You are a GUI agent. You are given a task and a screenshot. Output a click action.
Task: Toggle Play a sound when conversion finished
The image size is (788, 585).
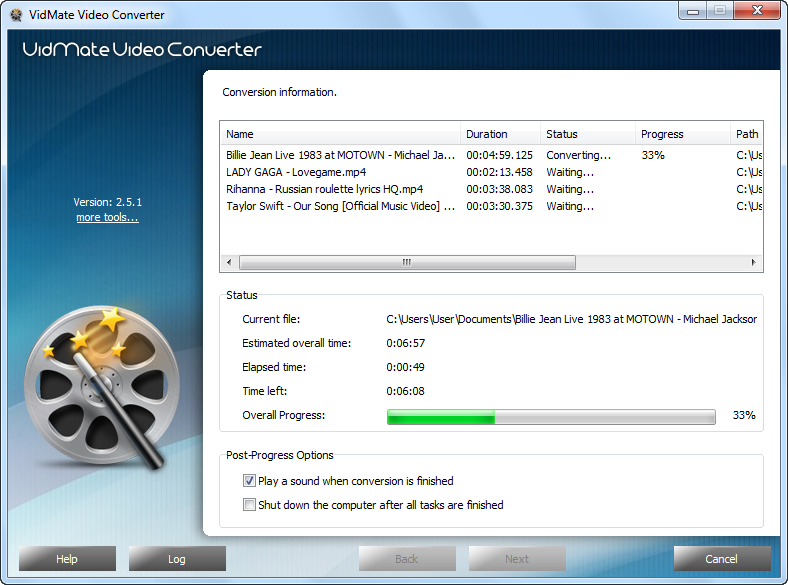(x=249, y=481)
